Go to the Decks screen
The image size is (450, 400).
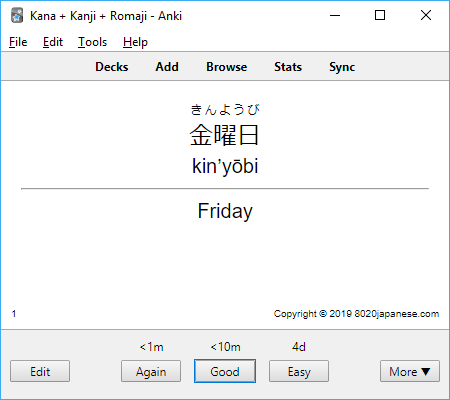point(112,67)
